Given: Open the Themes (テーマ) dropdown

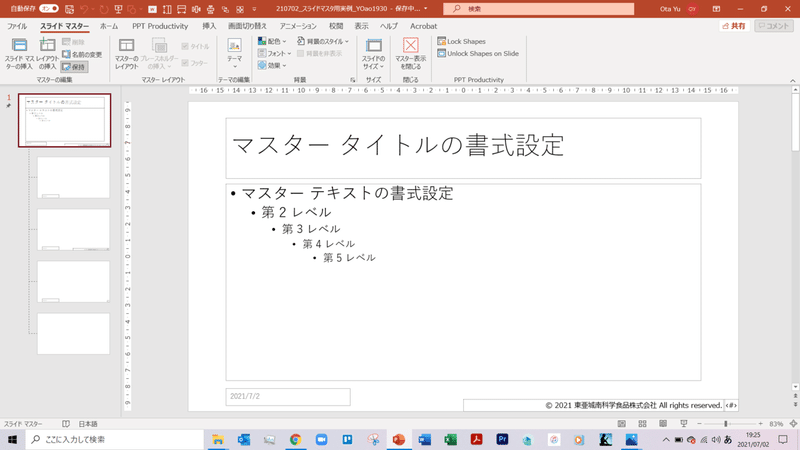Looking at the screenshot, I should pyautogui.click(x=235, y=53).
